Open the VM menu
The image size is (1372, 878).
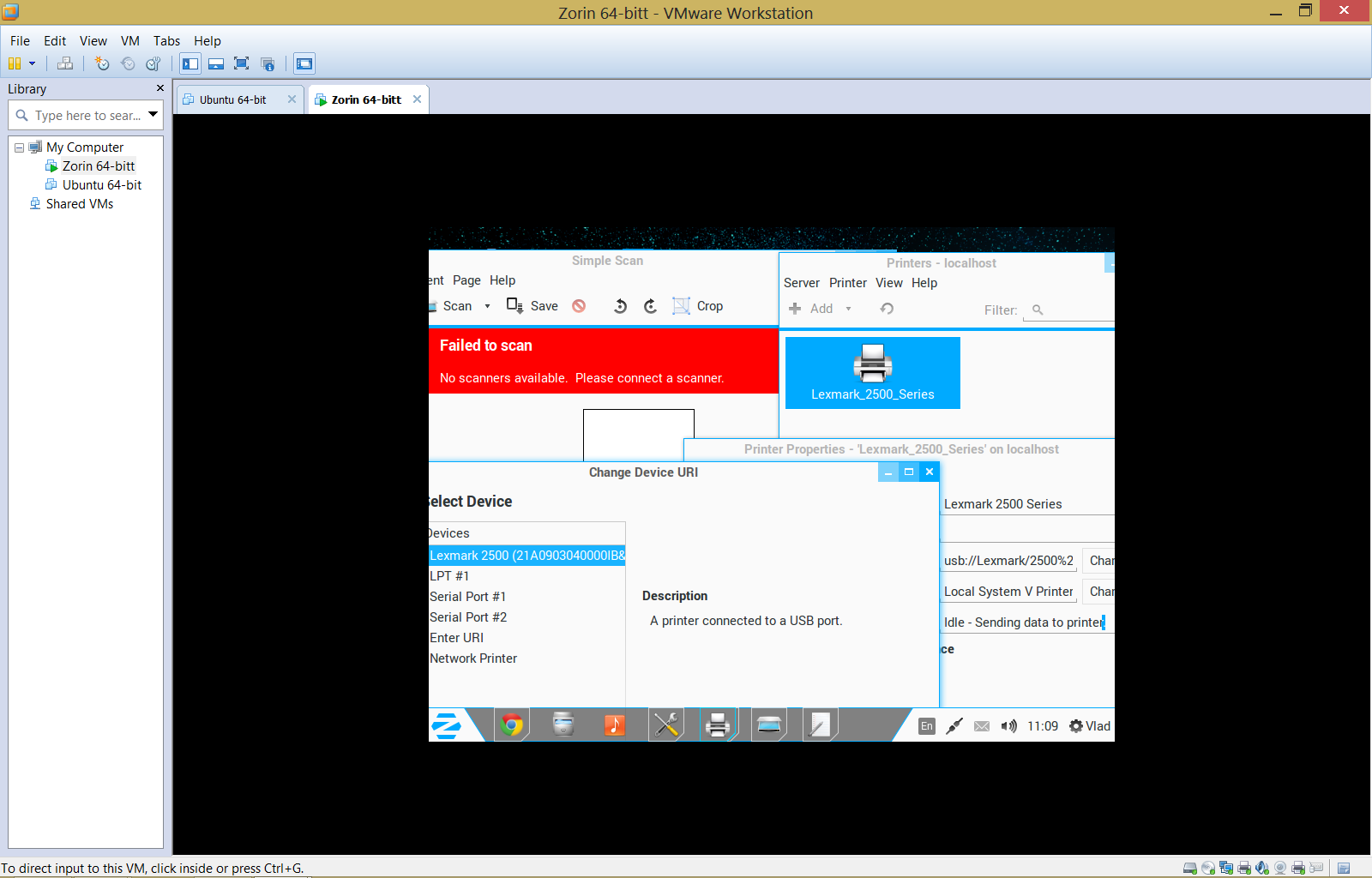(129, 41)
